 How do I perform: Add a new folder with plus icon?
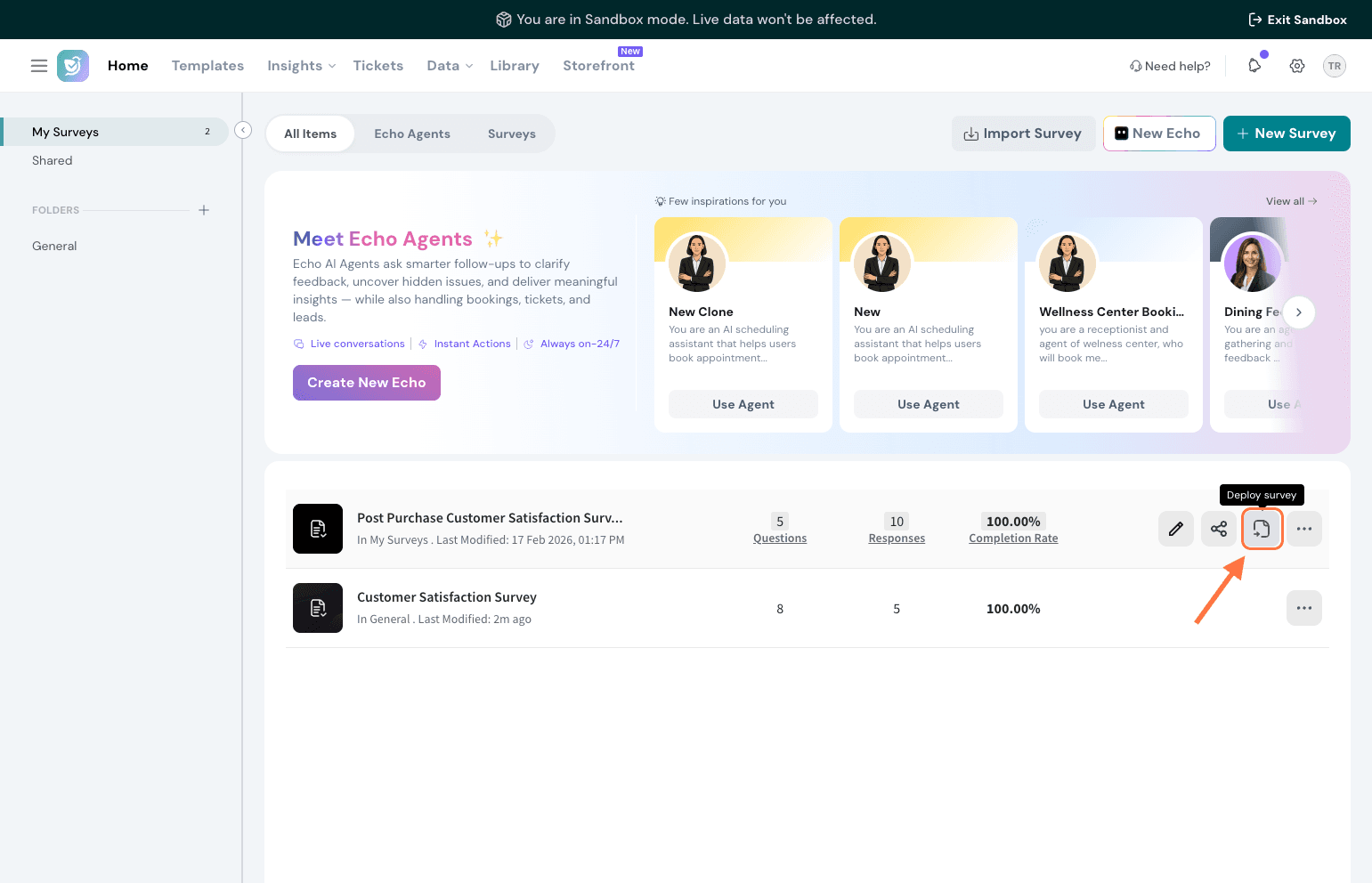pyautogui.click(x=204, y=210)
